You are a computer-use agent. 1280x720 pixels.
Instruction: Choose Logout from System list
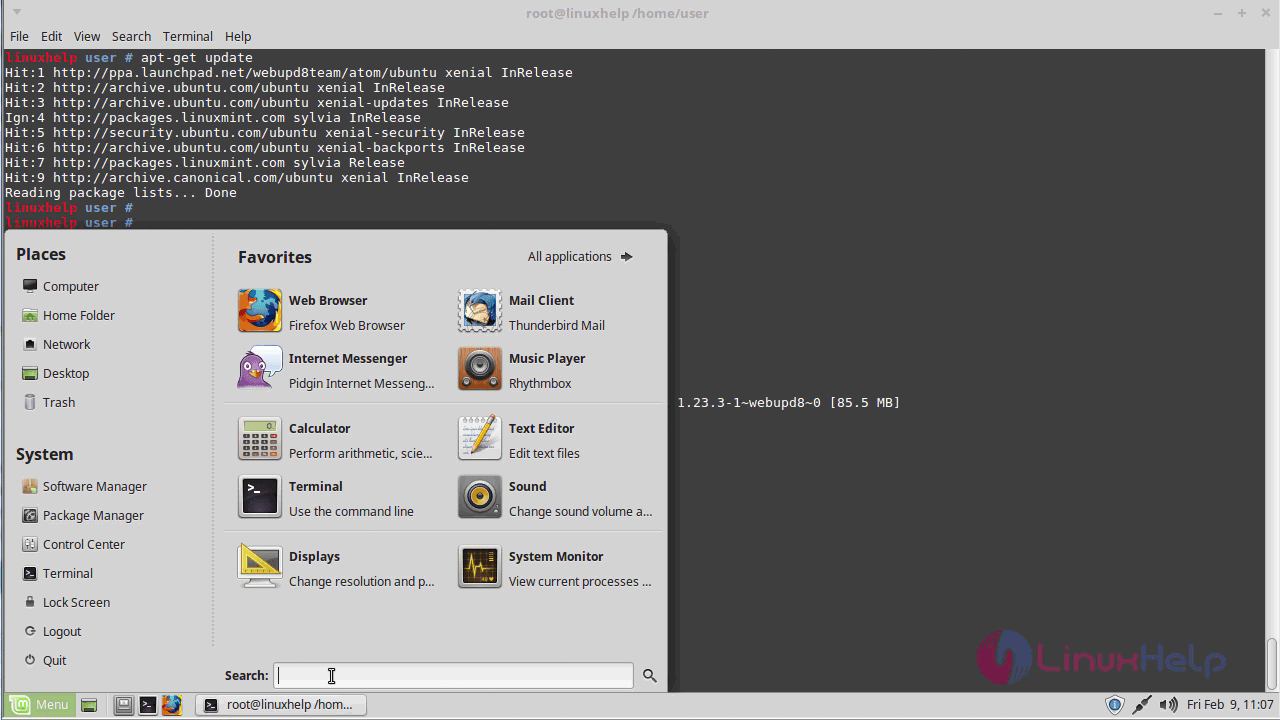click(52, 631)
